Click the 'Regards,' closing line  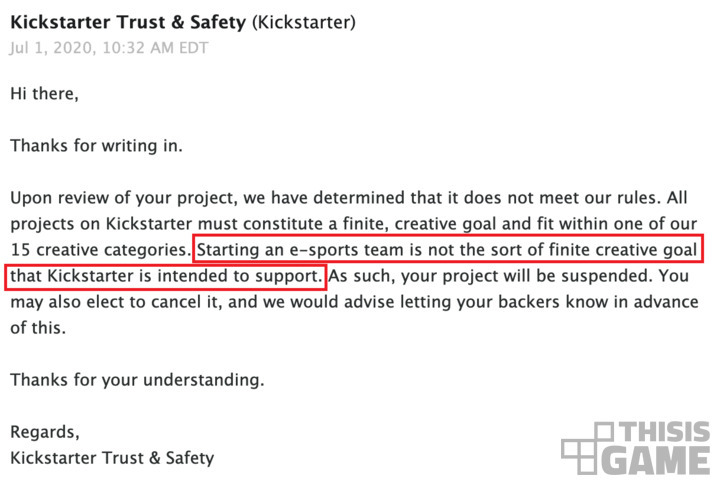pos(45,432)
